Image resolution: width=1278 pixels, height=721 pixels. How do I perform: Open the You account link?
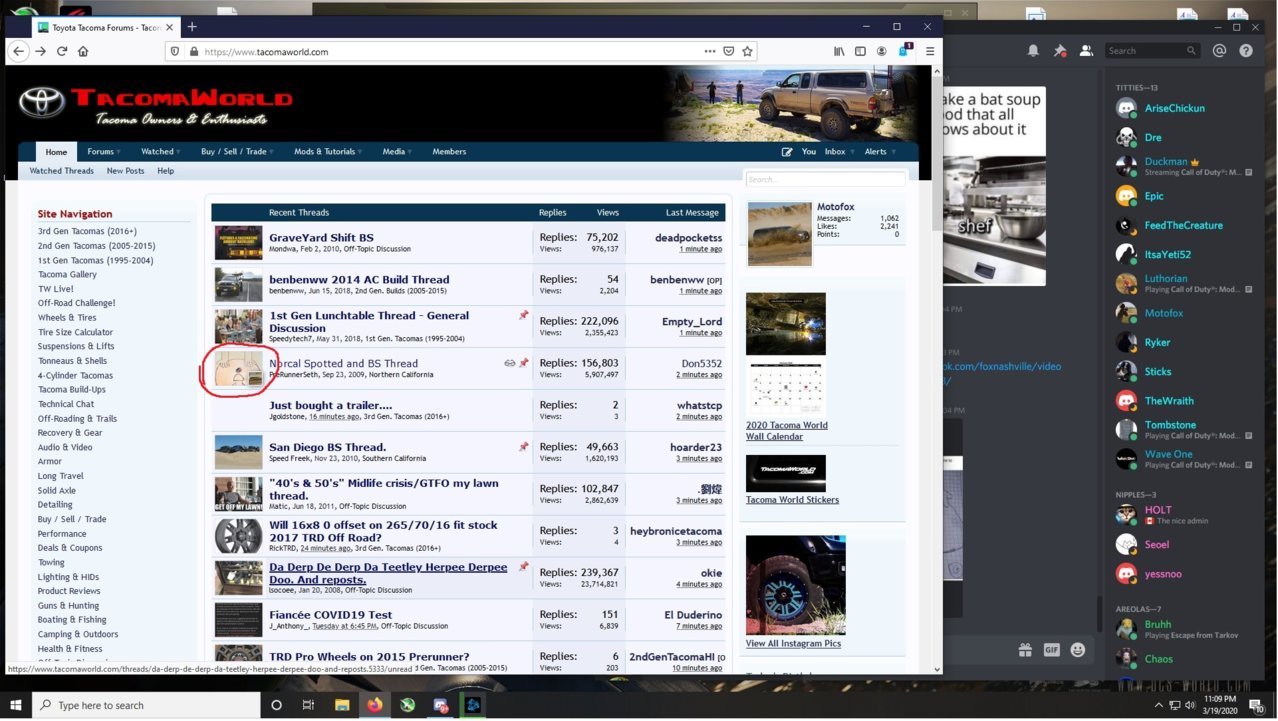809,152
